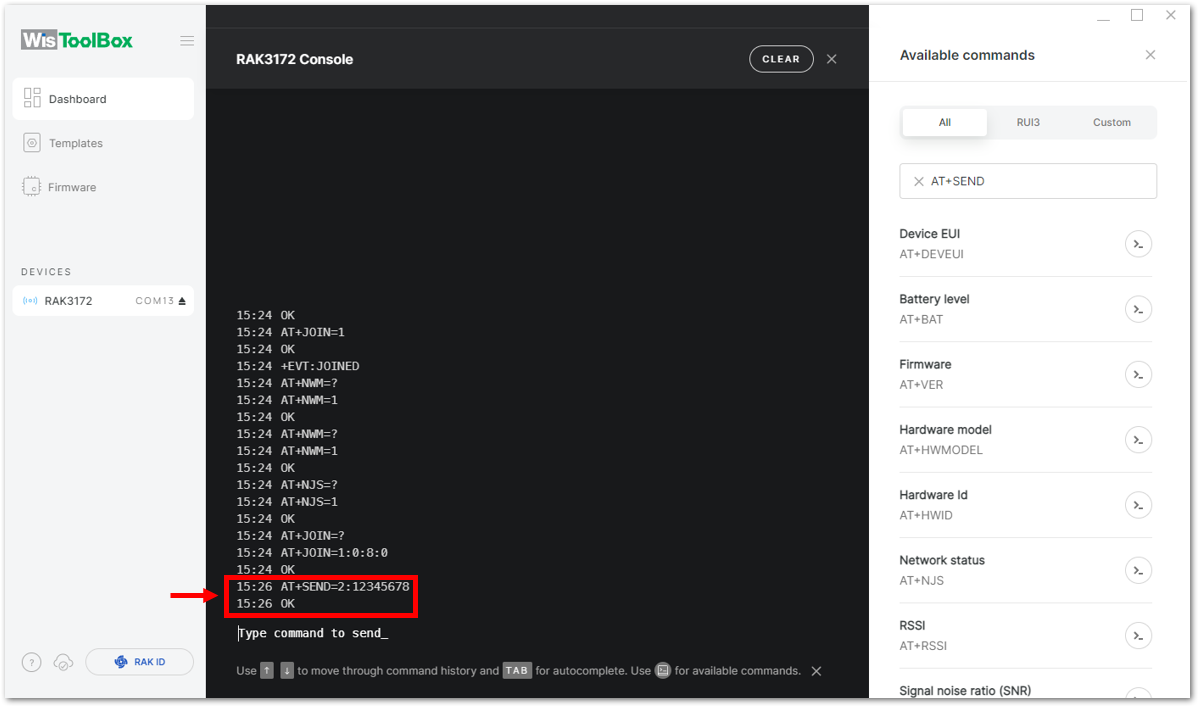Switch to the All commands tab
This screenshot has height=707, width=1199.
coord(944,122)
